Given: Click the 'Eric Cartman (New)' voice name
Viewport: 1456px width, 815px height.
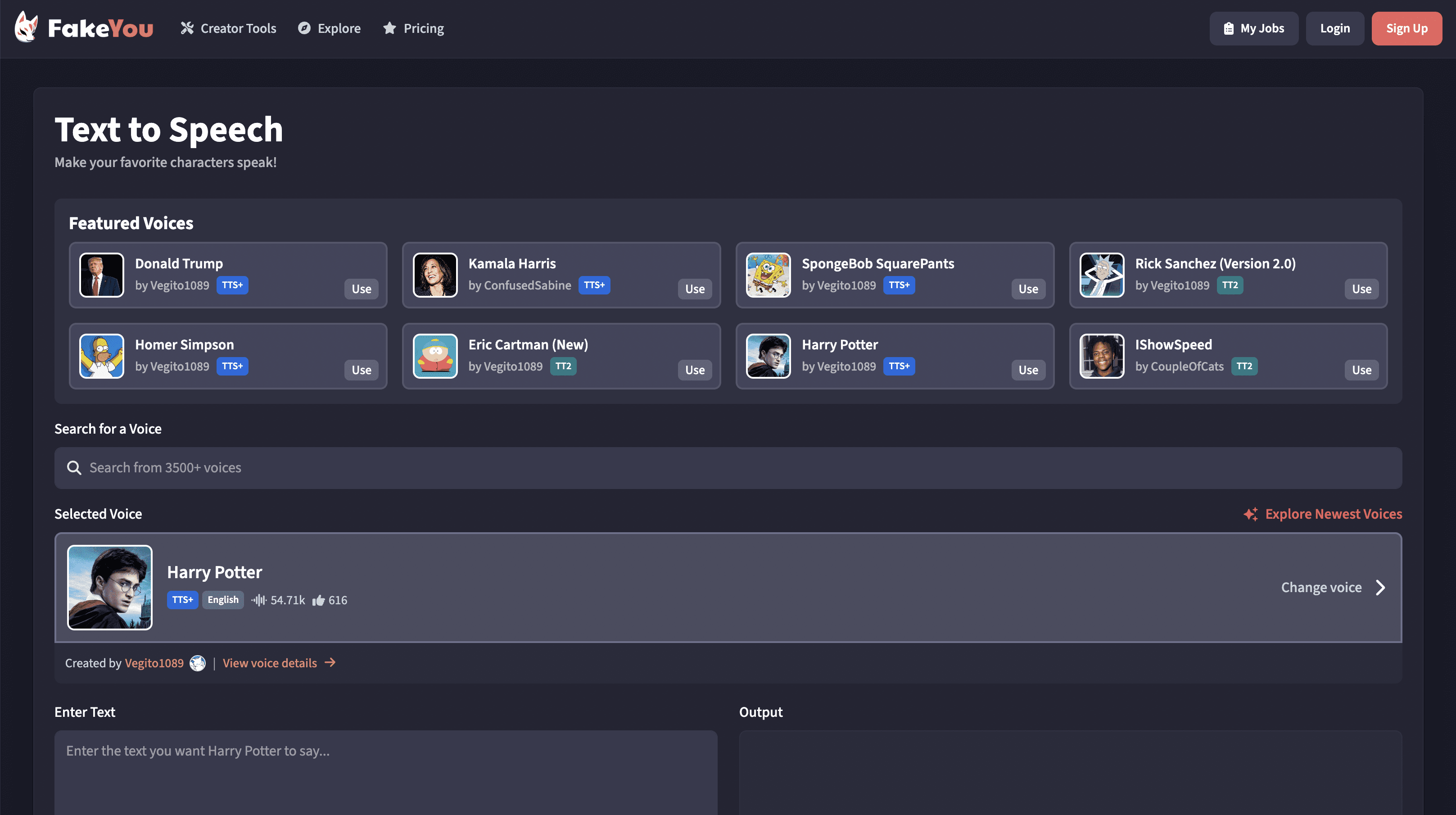Looking at the screenshot, I should 528,345.
